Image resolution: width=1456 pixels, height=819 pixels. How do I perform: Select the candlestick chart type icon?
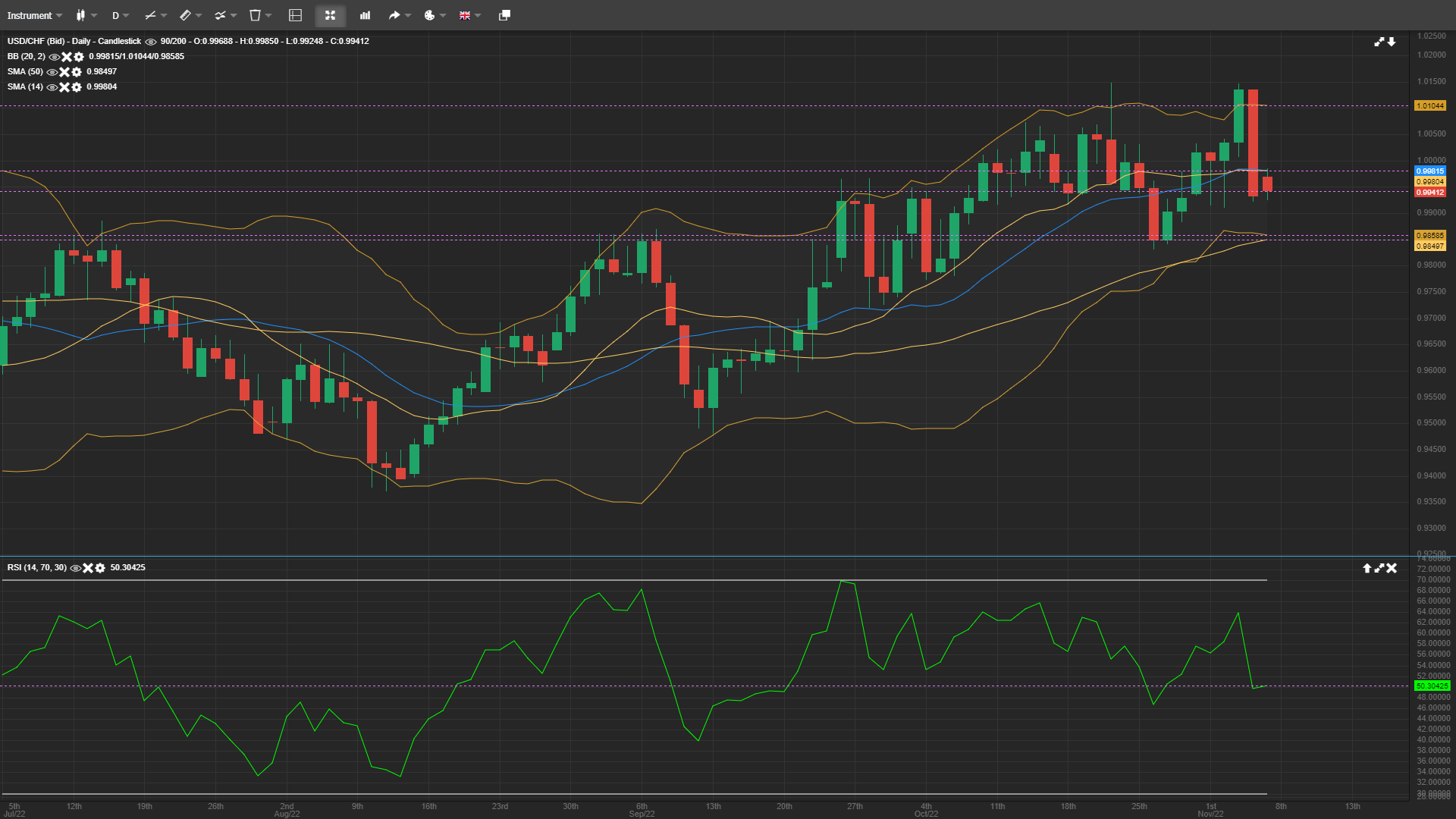tap(82, 15)
